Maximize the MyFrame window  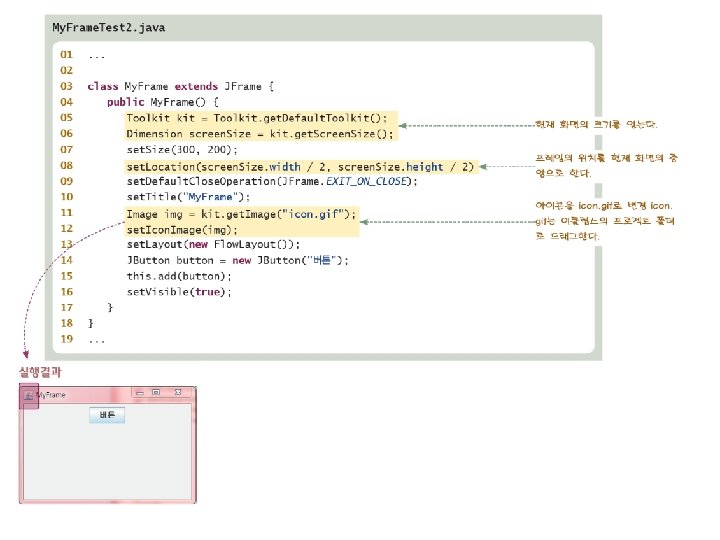(156, 393)
